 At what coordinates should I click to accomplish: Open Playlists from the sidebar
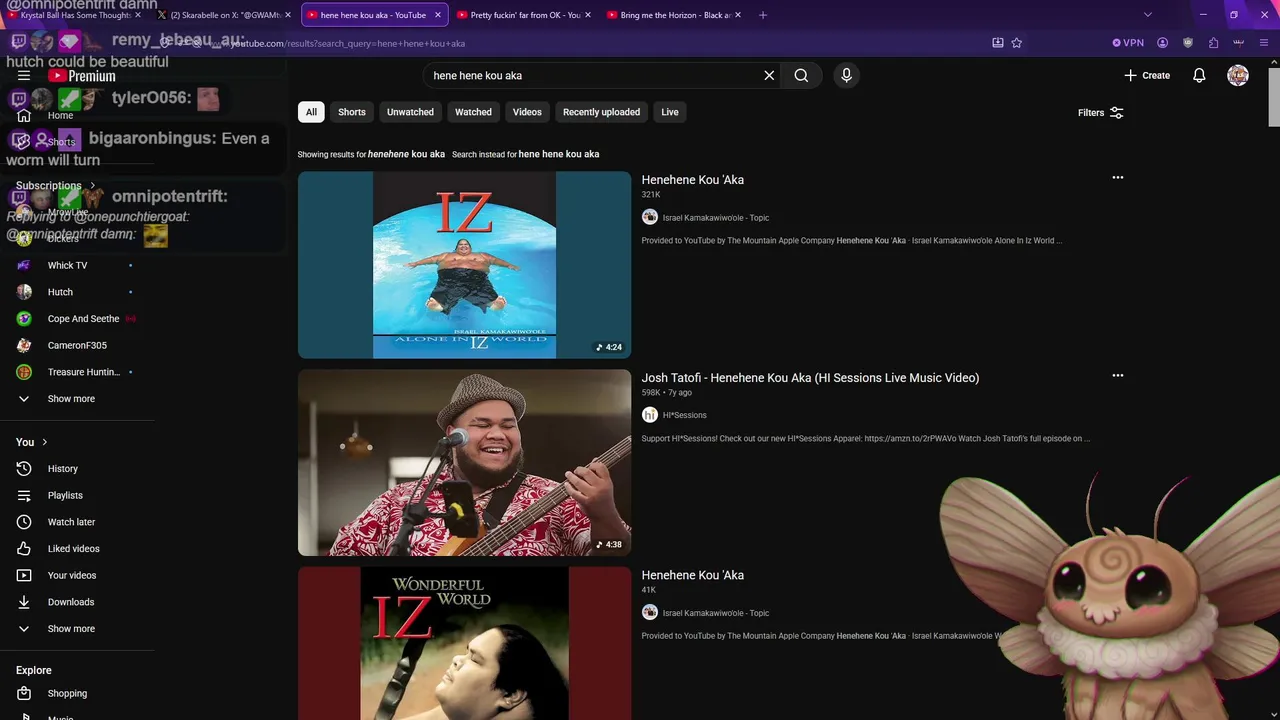pyautogui.click(x=64, y=495)
